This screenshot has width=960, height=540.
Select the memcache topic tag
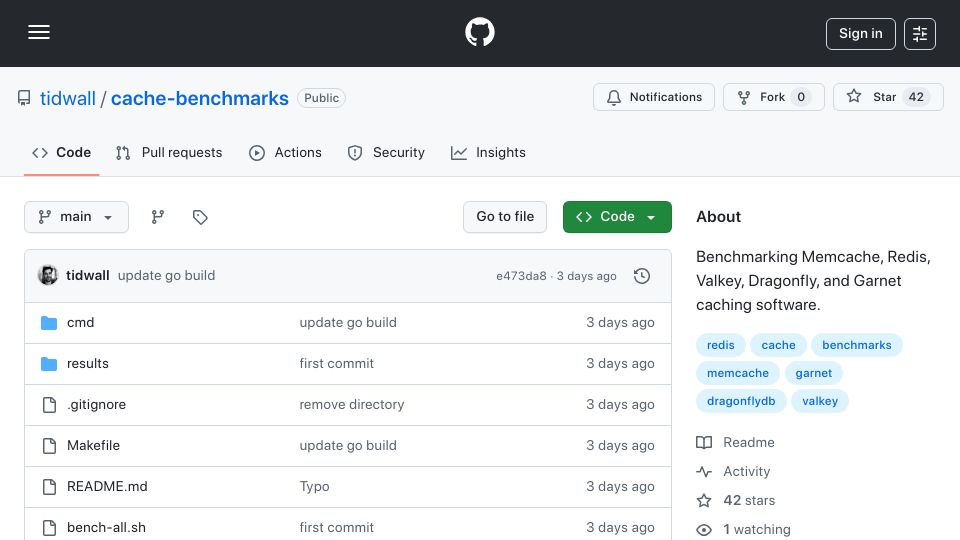click(737, 373)
